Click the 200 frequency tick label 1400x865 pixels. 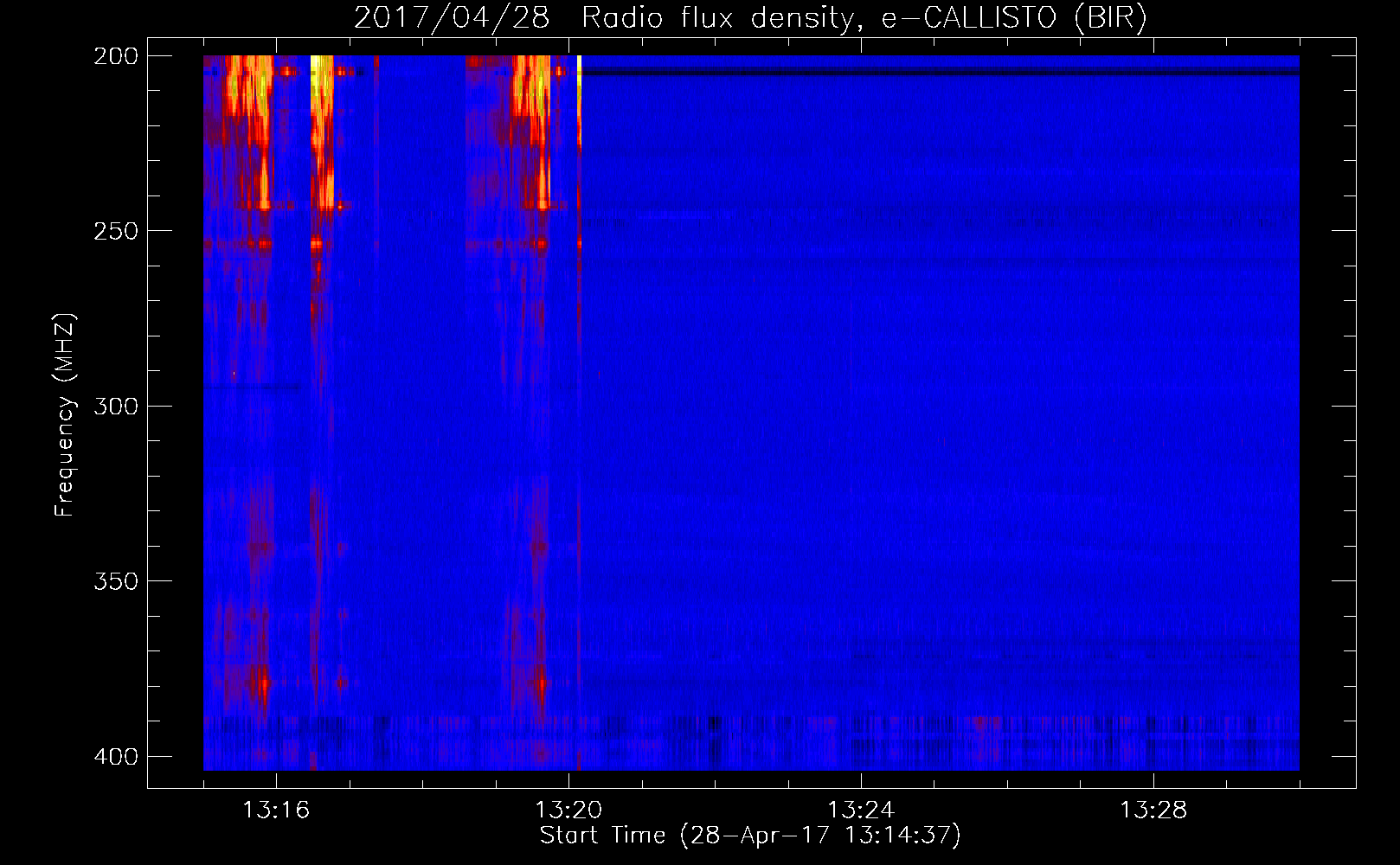116,55
